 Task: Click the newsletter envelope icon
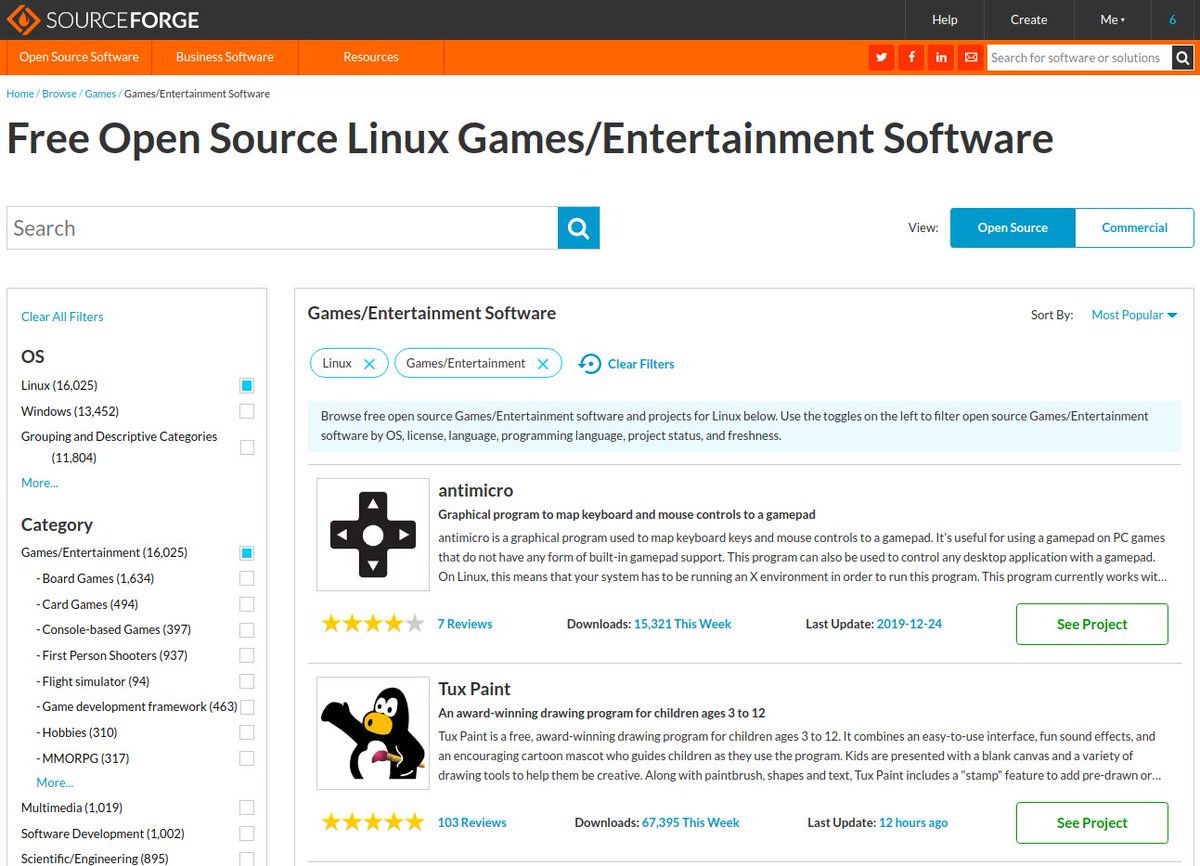[x=971, y=57]
